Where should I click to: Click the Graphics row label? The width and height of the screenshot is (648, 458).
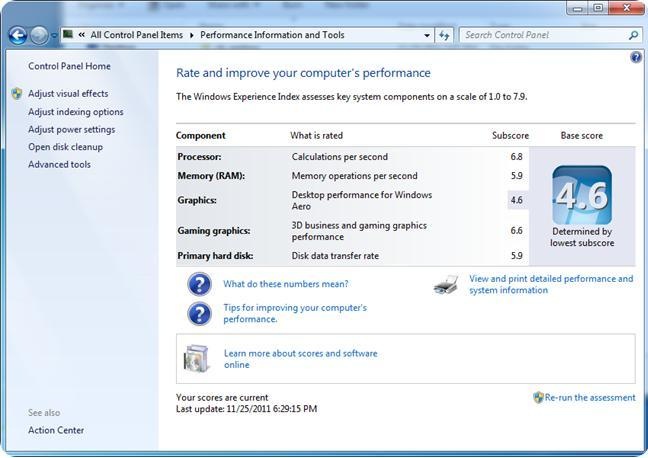pos(197,200)
